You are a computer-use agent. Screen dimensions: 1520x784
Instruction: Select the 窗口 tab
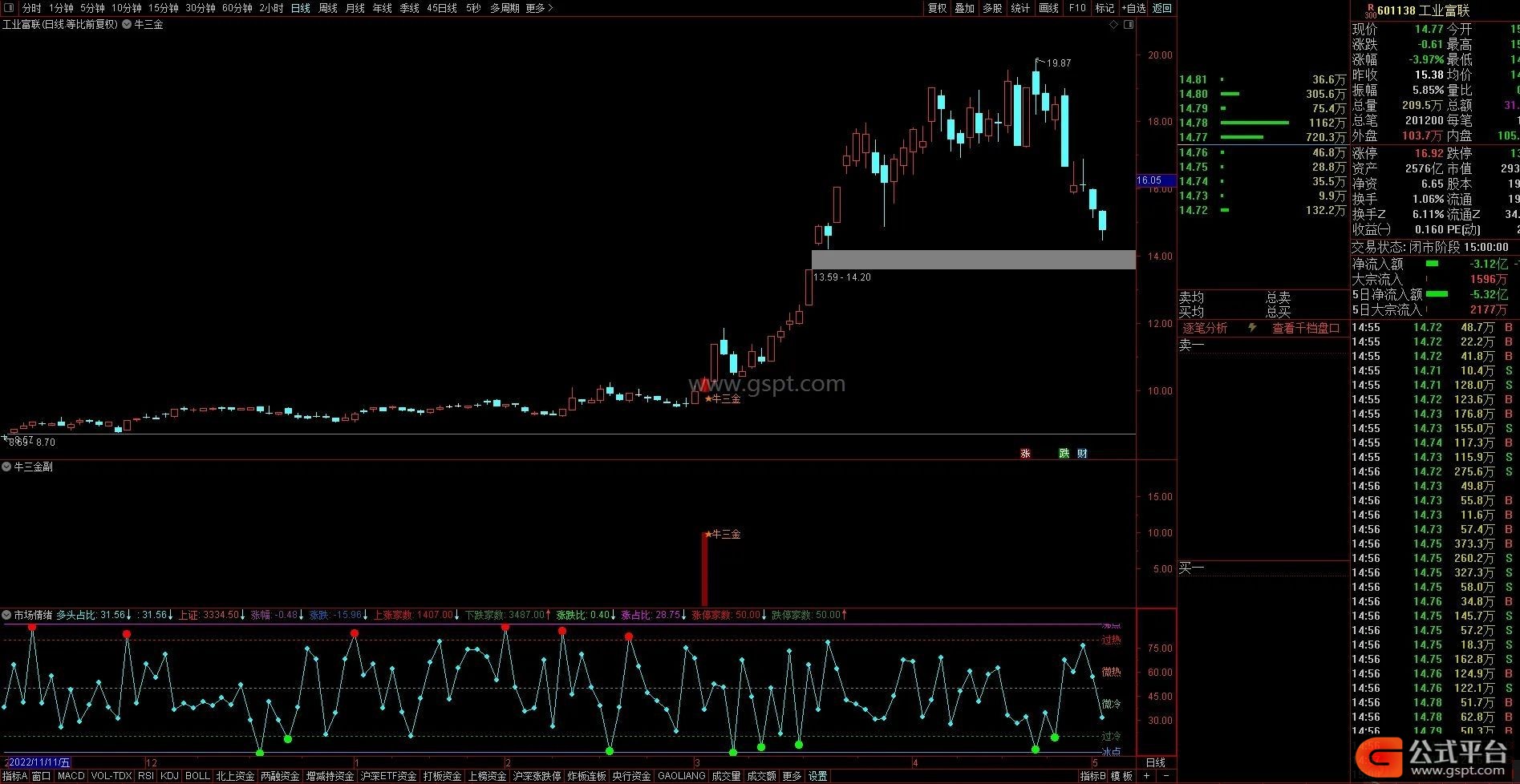click(x=41, y=776)
